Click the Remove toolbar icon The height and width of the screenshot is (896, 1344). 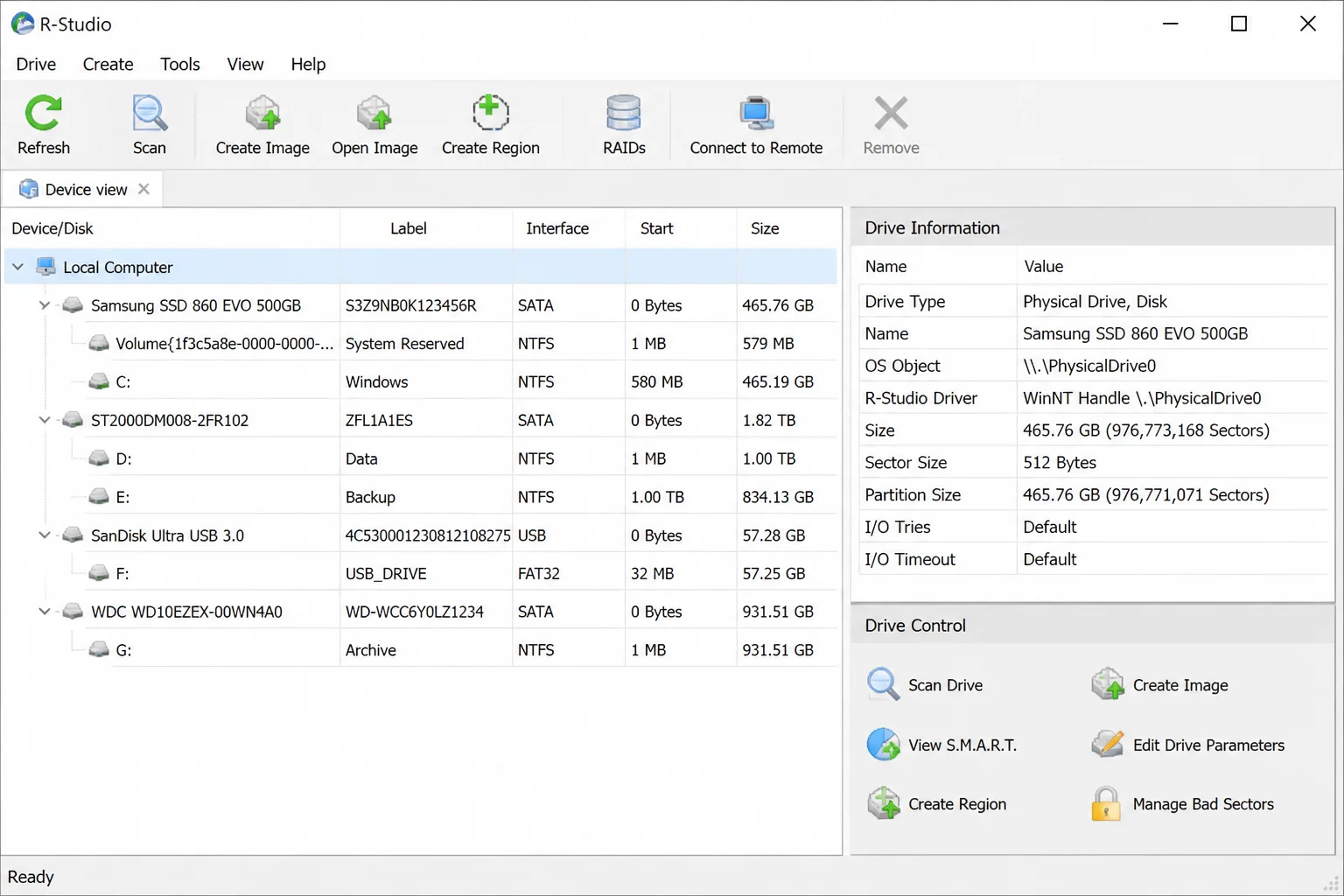pyautogui.click(x=891, y=114)
